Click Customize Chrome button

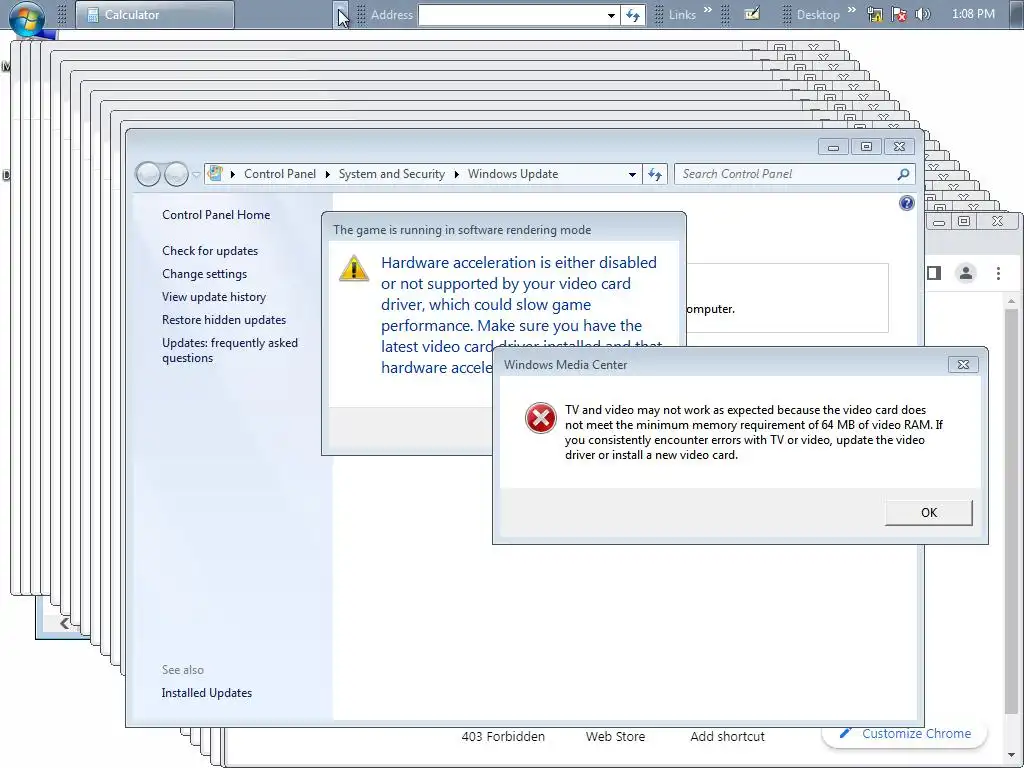[x=904, y=733]
